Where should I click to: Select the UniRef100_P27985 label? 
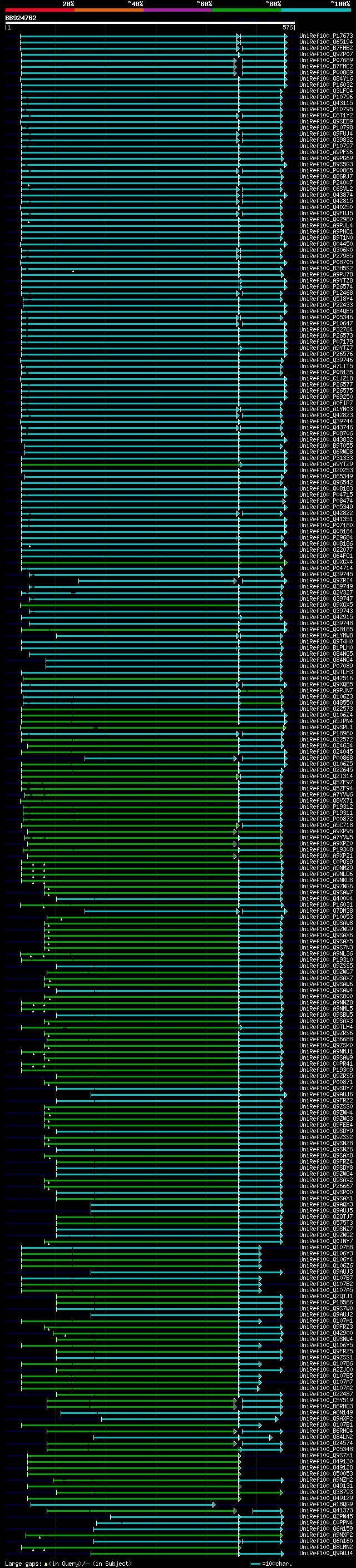point(326,256)
